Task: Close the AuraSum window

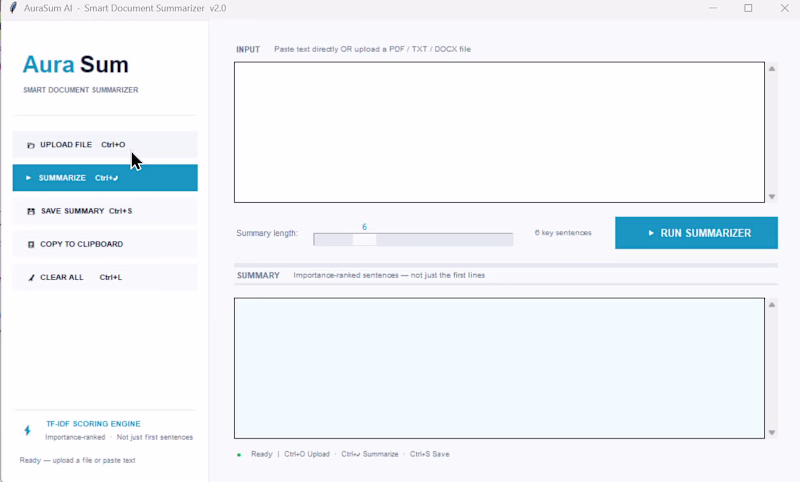Action: 785,8
